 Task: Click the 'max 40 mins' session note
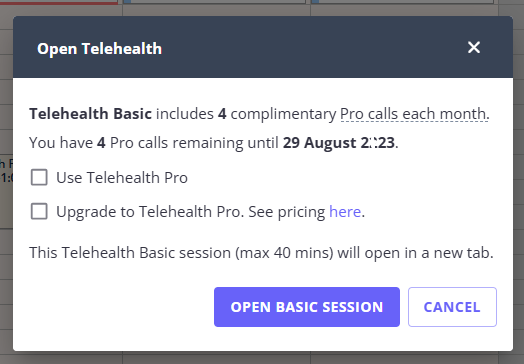click(x=284, y=253)
